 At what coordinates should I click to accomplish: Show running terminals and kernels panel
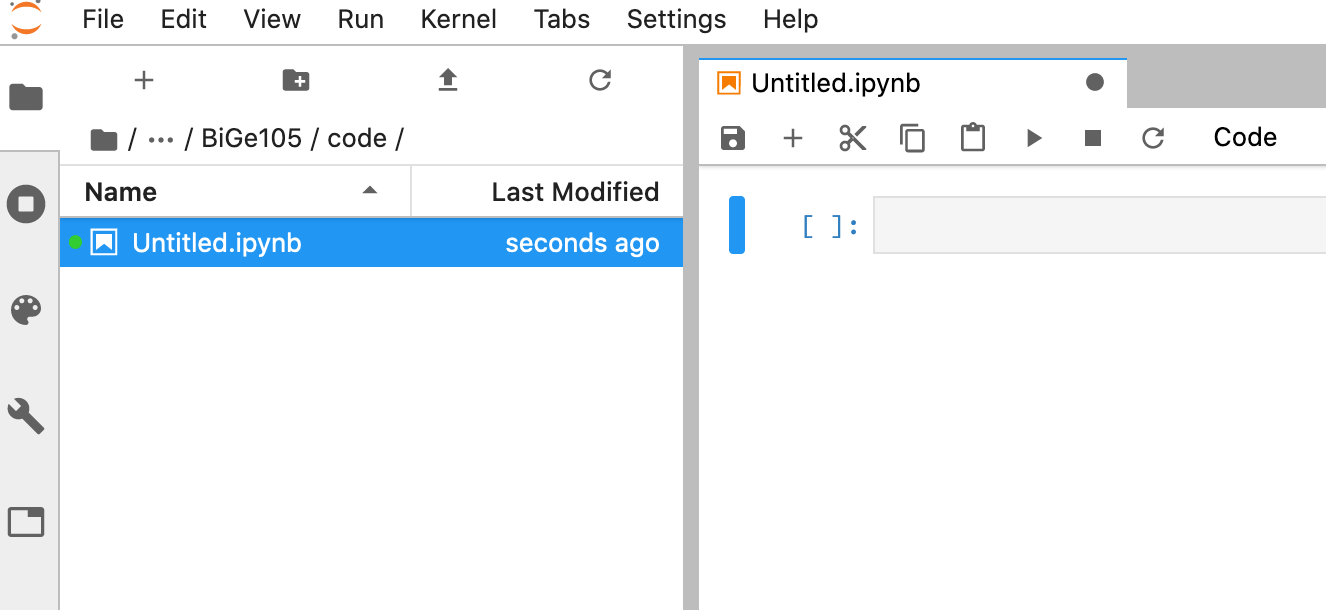point(26,204)
